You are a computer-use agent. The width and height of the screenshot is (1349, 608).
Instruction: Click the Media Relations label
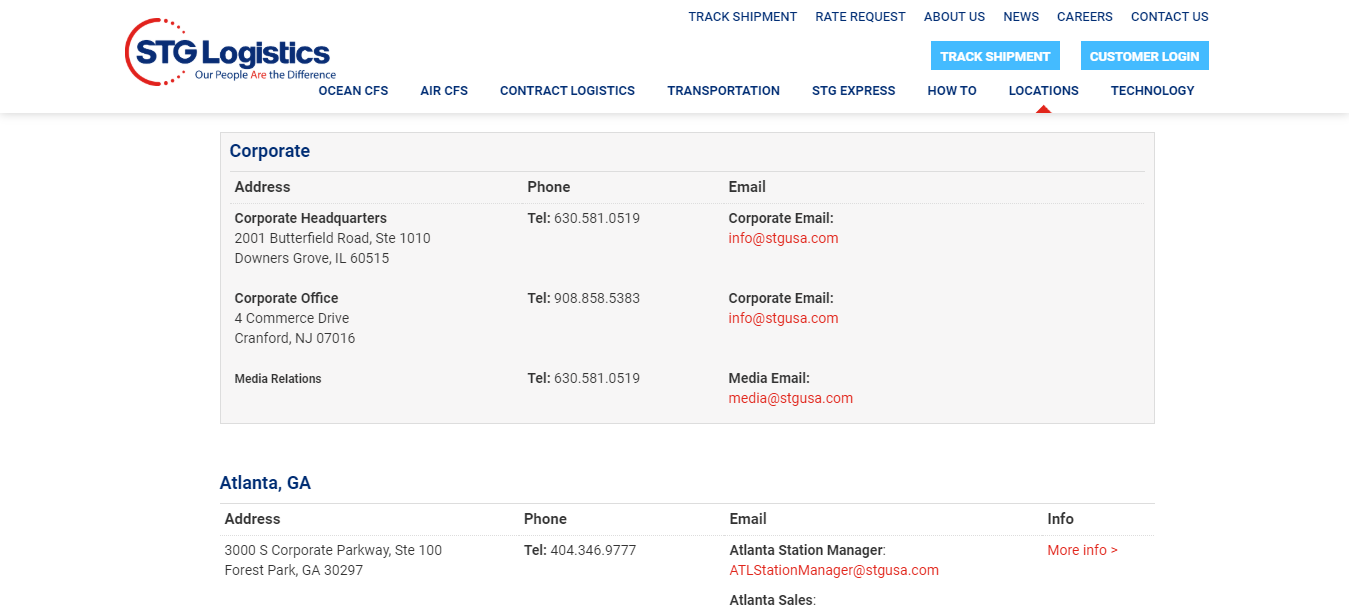(x=278, y=379)
